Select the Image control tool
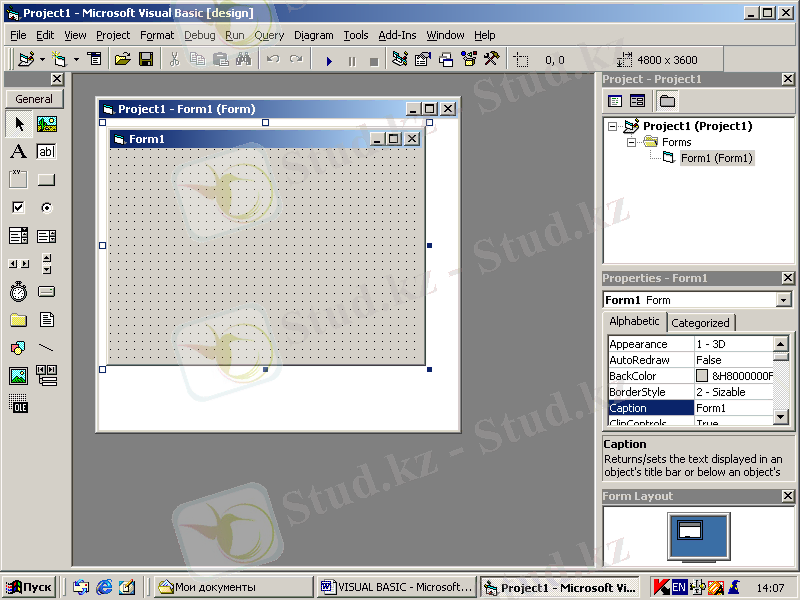Image resolution: width=800 pixels, height=600 pixels. click(19, 376)
